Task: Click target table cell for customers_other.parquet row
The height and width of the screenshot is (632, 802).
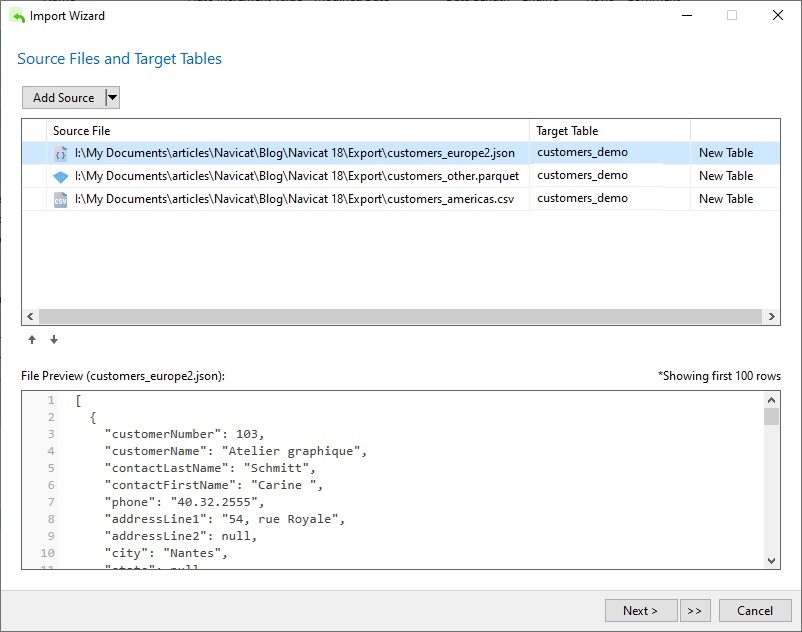Action: click(610, 175)
